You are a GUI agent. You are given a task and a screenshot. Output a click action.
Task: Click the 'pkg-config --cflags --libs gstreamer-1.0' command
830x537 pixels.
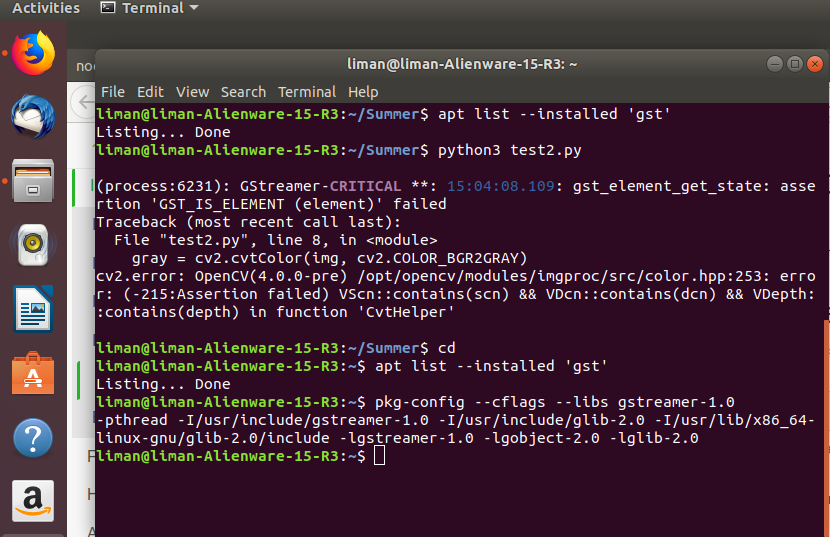tap(555, 402)
